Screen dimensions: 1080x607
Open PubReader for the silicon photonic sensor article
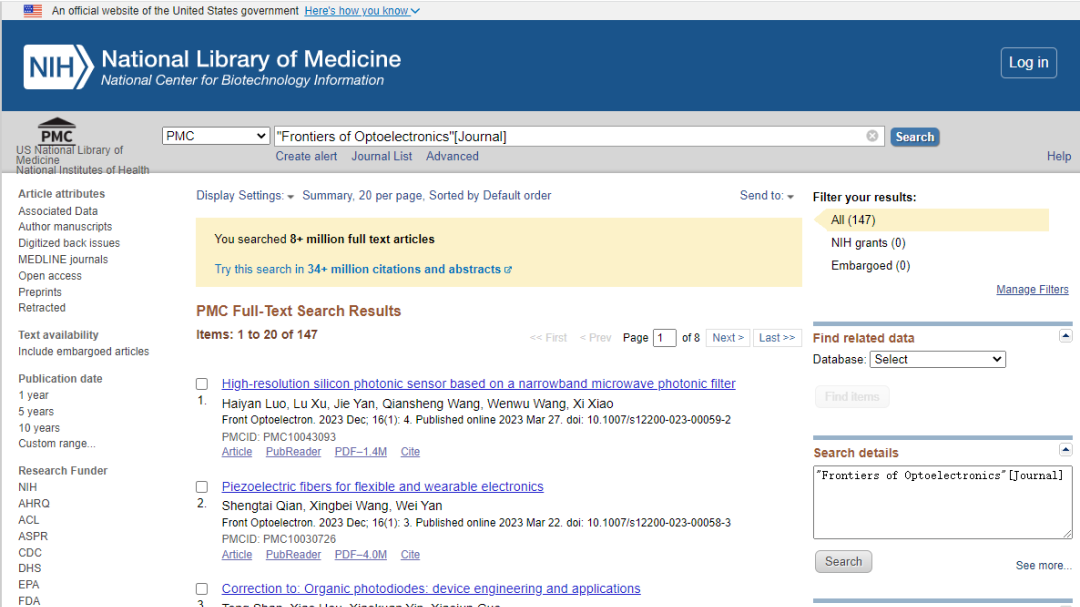pos(293,452)
